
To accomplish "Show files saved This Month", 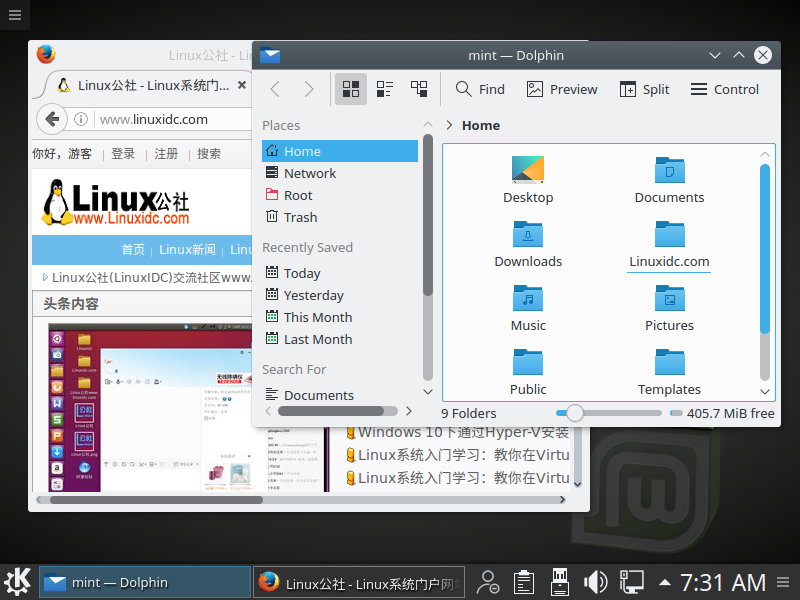I will 340,317.
